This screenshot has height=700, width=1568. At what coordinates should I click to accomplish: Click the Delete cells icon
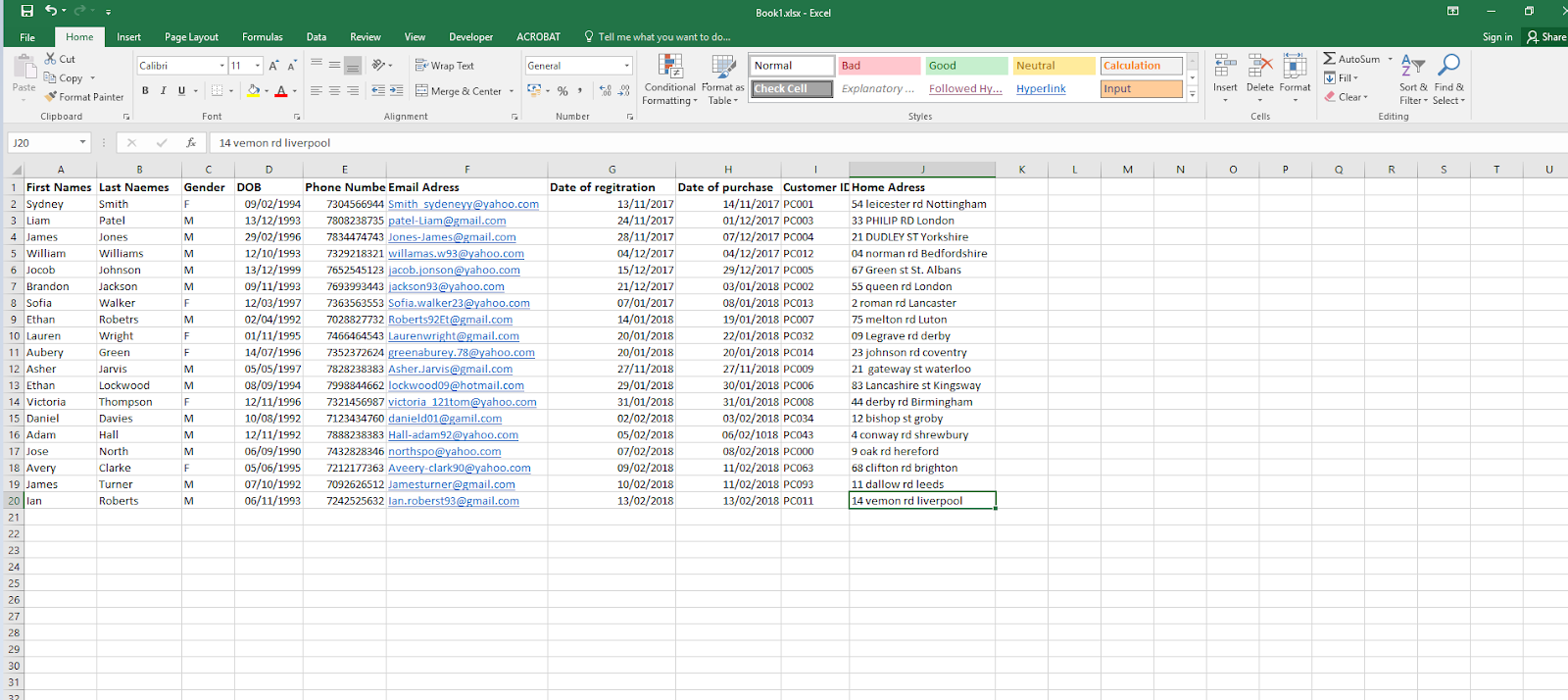(1260, 66)
